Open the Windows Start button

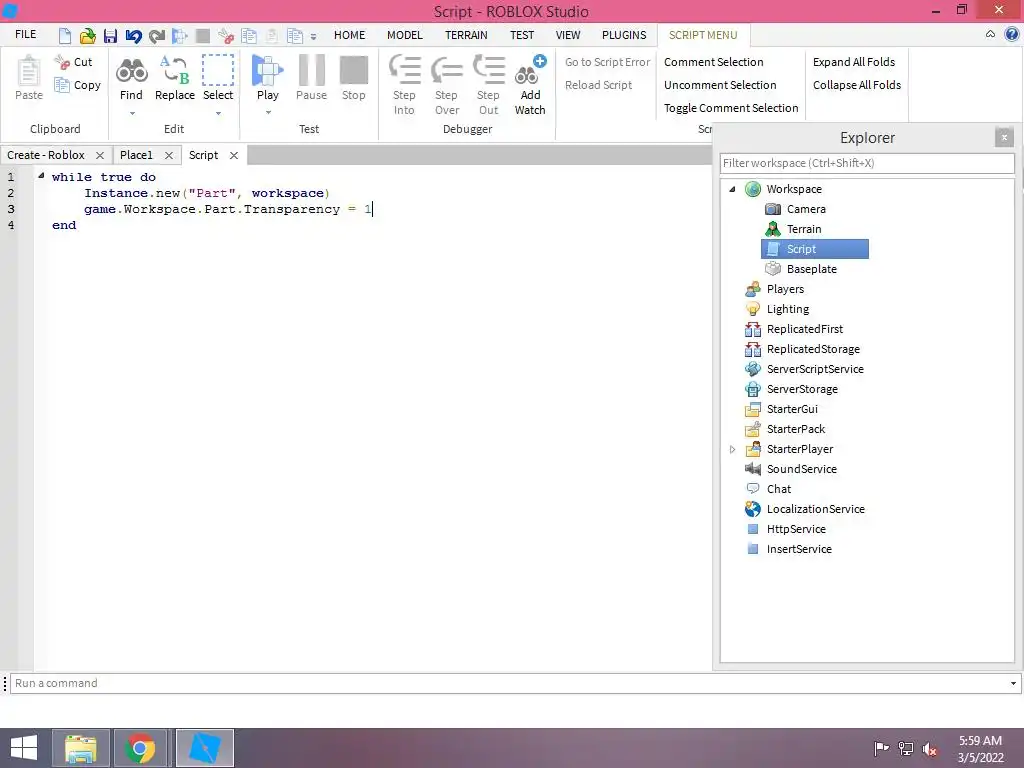tap(24, 748)
